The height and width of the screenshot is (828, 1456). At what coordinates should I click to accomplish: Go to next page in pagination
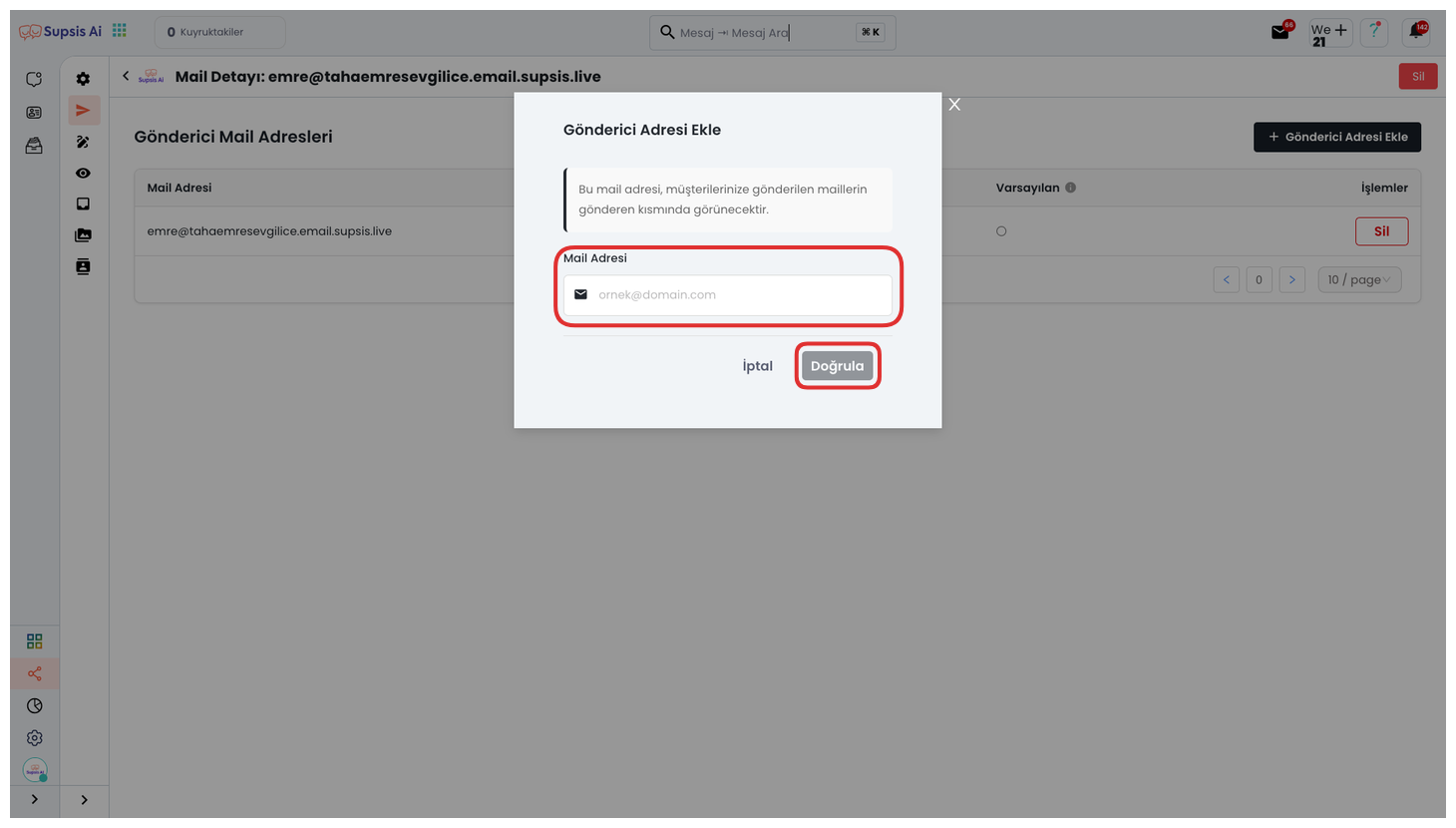click(x=1291, y=280)
